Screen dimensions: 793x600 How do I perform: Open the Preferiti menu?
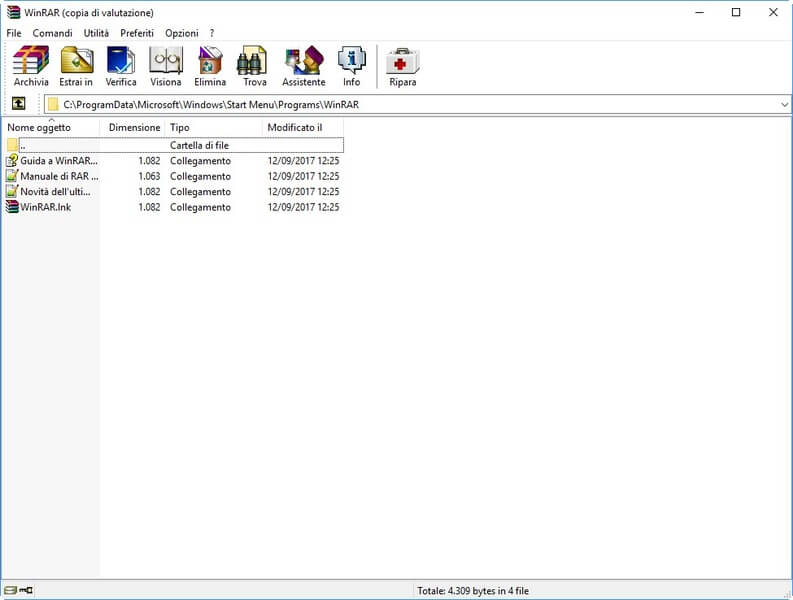(137, 33)
